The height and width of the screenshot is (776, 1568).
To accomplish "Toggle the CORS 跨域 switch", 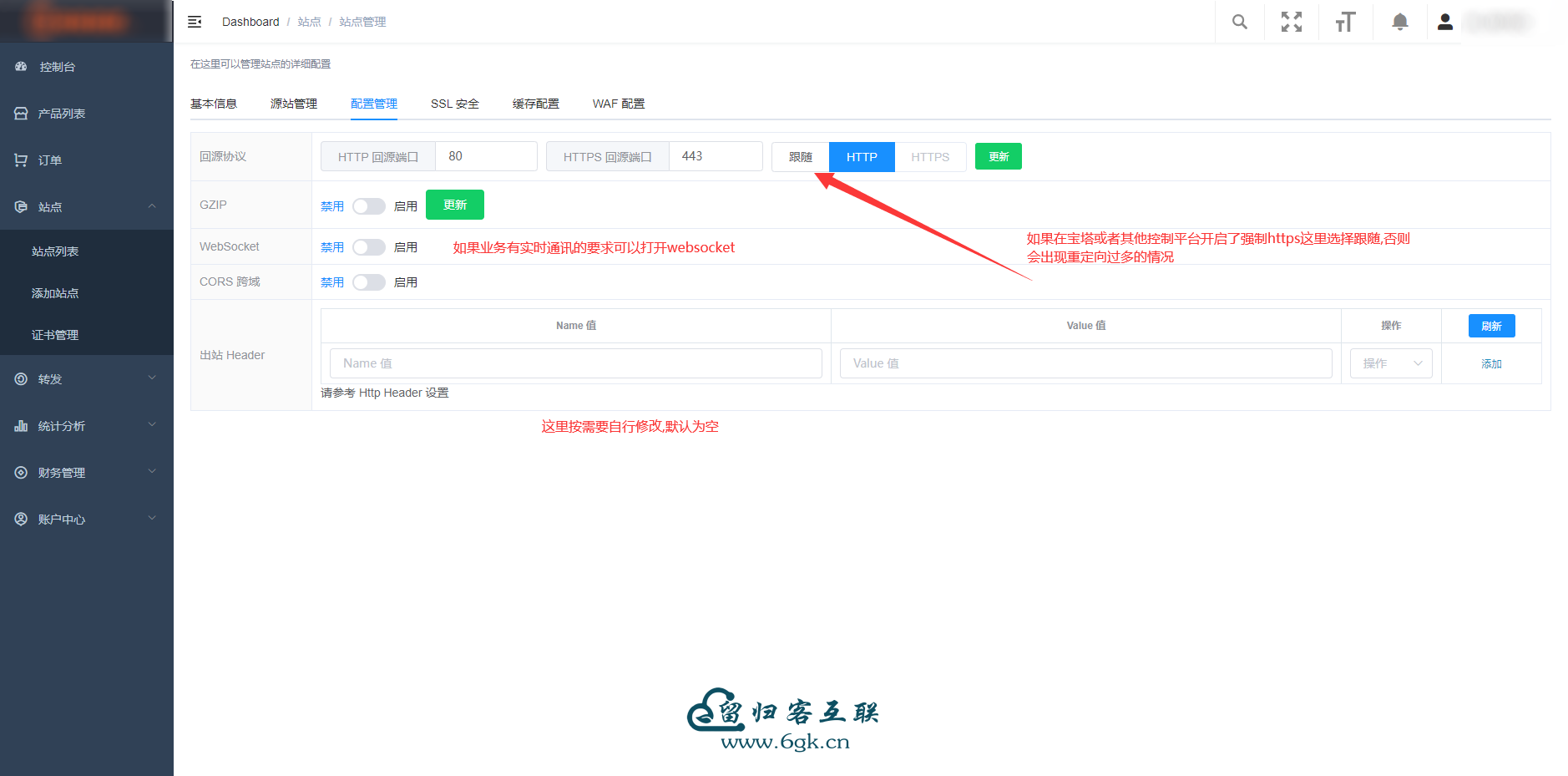I will pos(368,282).
